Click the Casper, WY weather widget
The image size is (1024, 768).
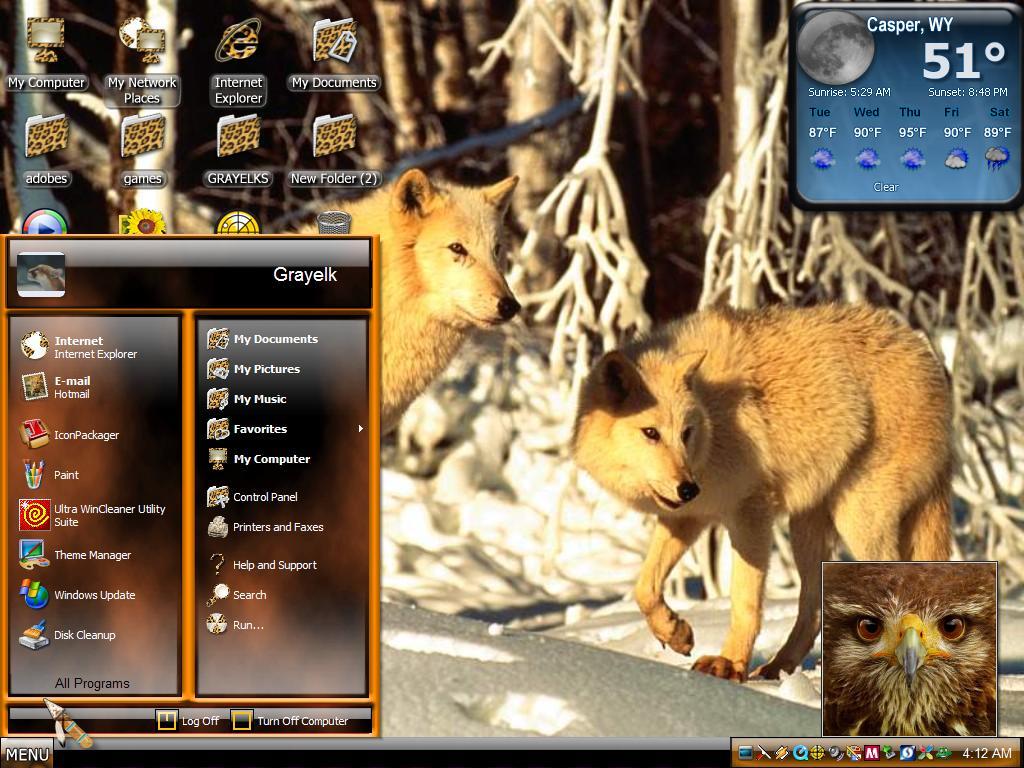pyautogui.click(x=905, y=104)
